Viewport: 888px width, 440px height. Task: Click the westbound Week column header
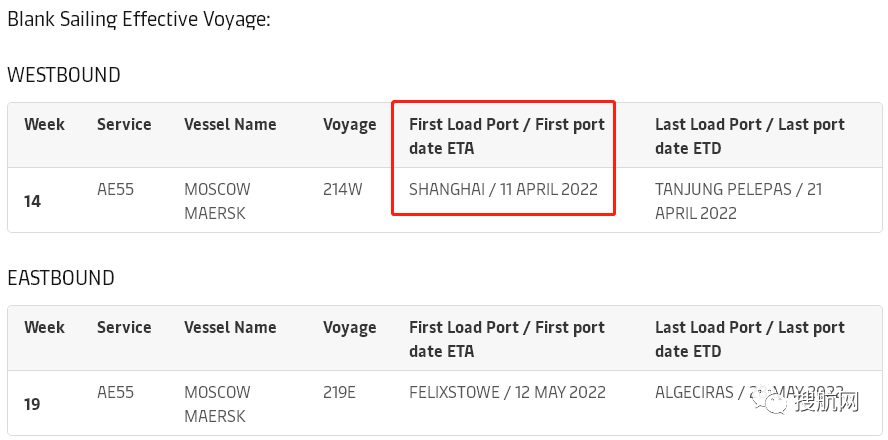44,125
